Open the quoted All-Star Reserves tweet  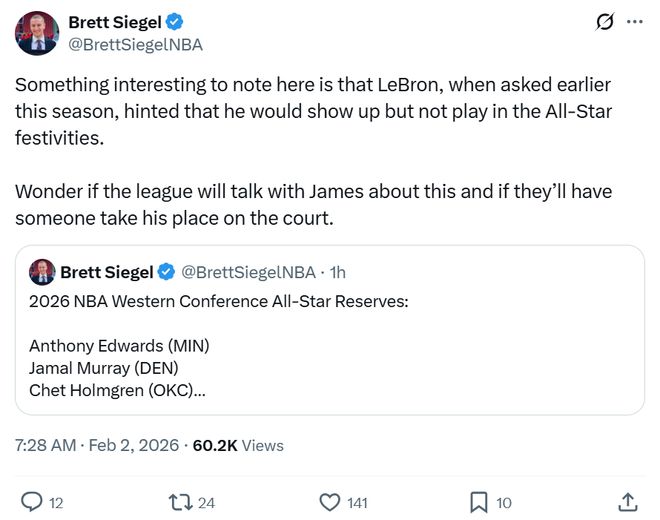(329, 346)
